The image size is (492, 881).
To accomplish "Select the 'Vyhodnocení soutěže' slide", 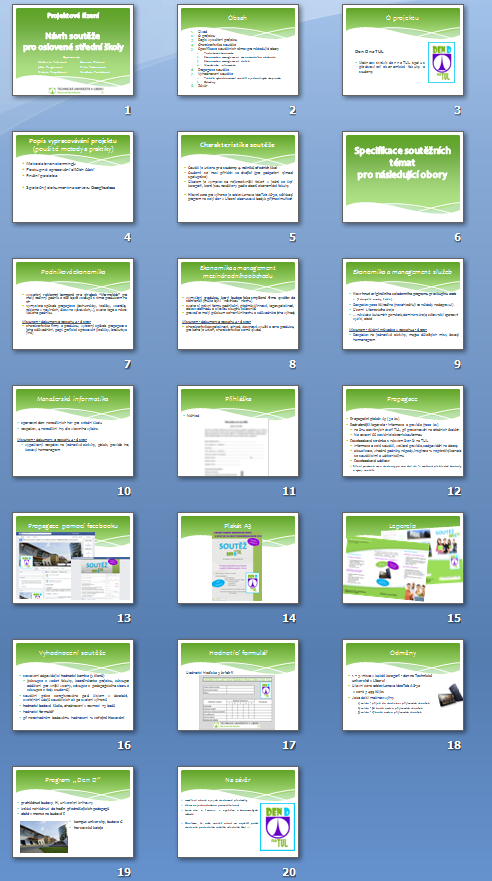I will tap(73, 685).
